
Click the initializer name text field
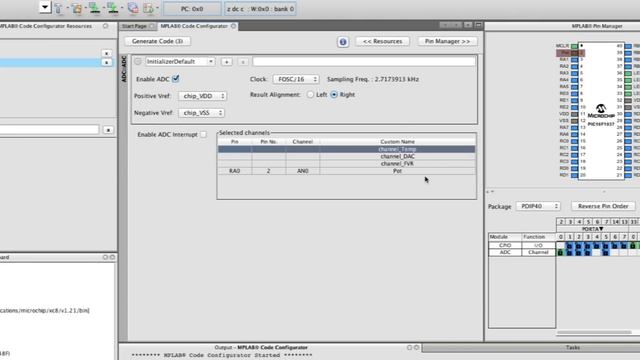(364, 62)
